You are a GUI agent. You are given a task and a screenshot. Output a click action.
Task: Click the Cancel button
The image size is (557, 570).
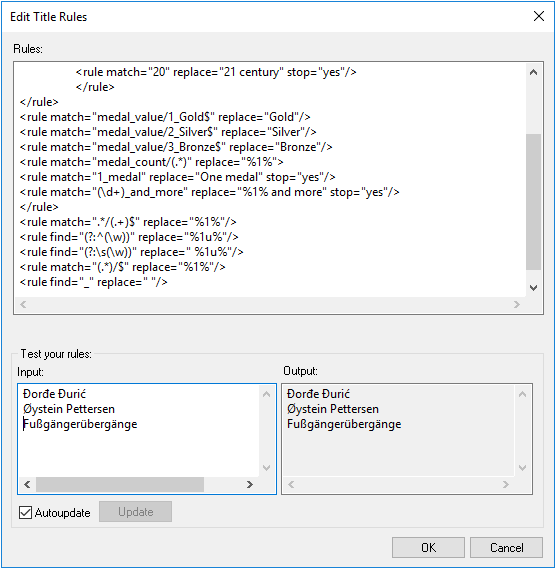point(506,547)
